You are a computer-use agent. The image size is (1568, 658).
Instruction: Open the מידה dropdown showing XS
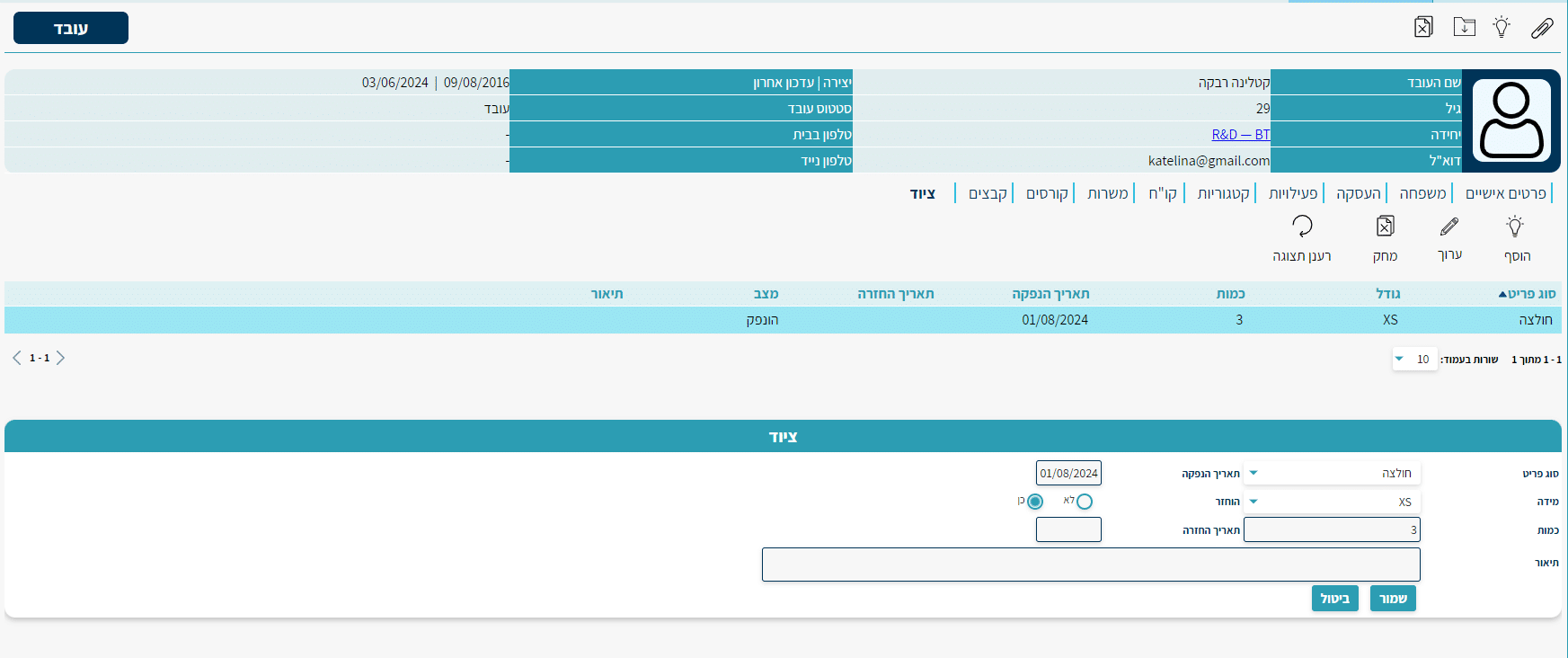pyautogui.click(x=1333, y=502)
